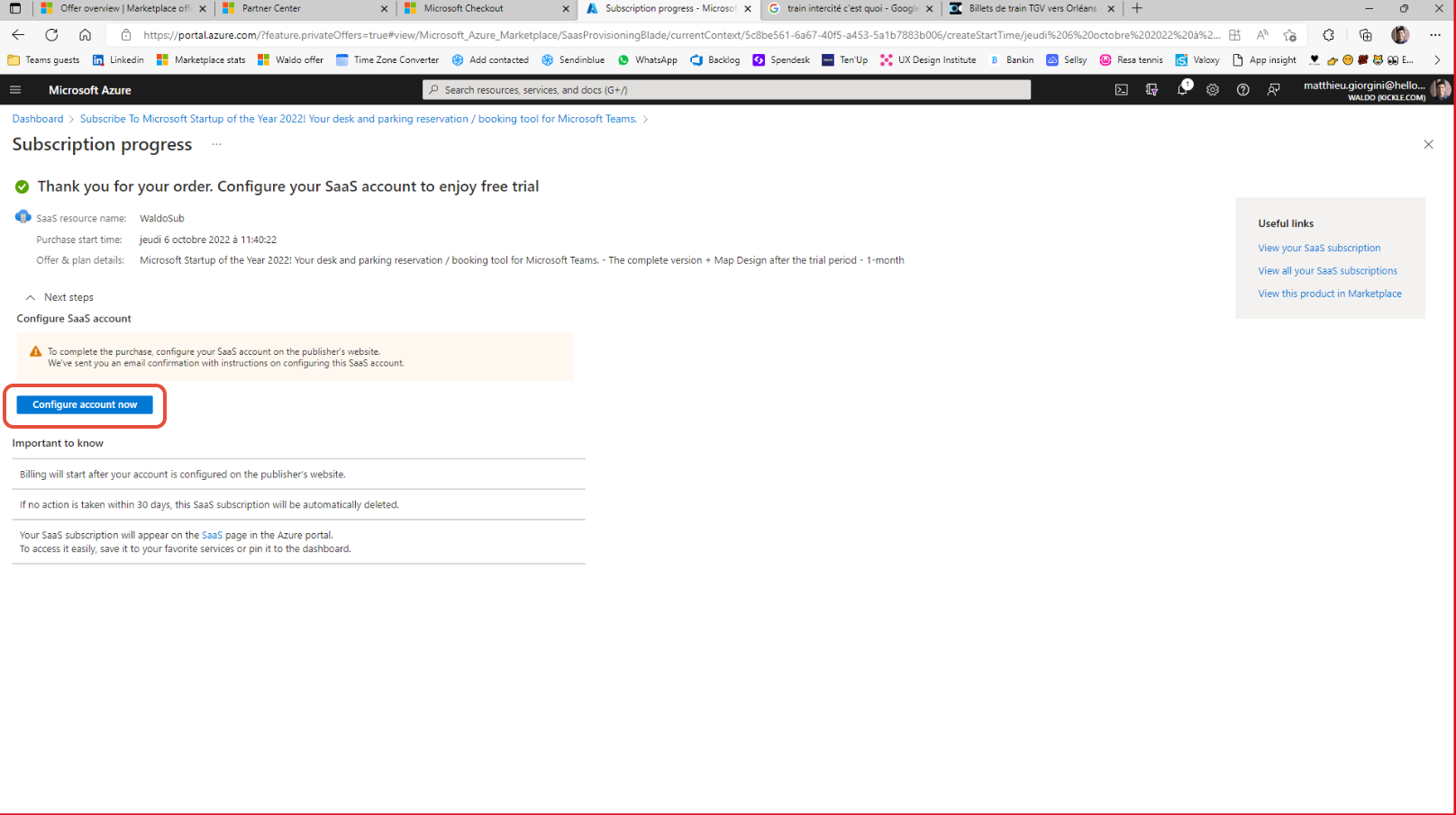Open the UX Design Institute bookmark

928,60
